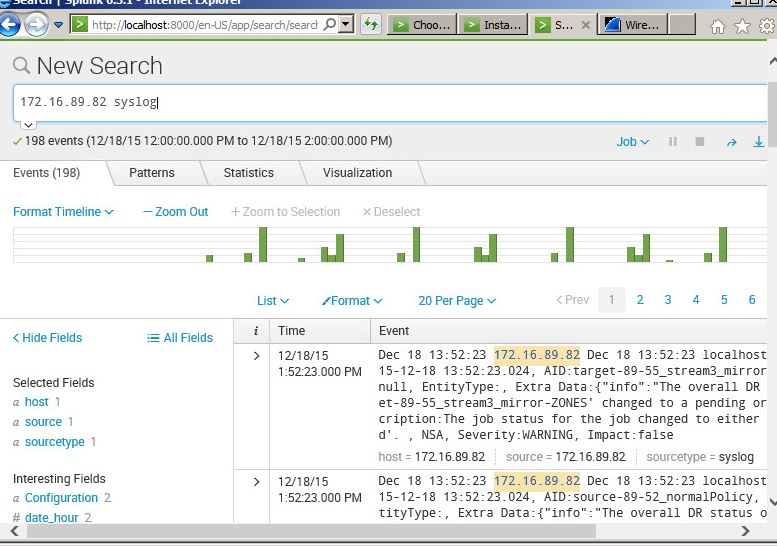This screenshot has height=546, width=777.
Task: Click the i info column header
Action: (256, 331)
